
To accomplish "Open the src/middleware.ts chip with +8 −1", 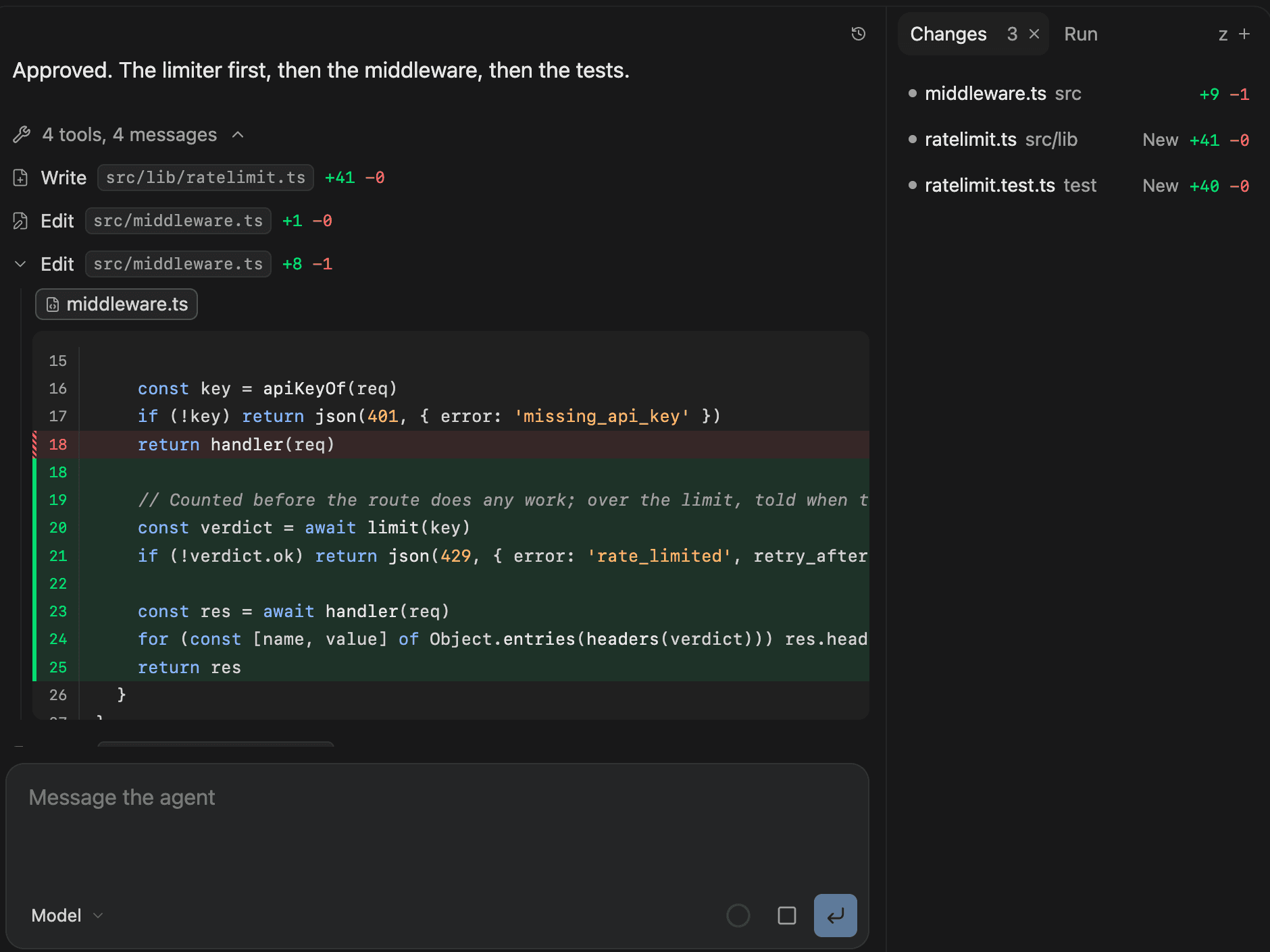I will coord(178,264).
